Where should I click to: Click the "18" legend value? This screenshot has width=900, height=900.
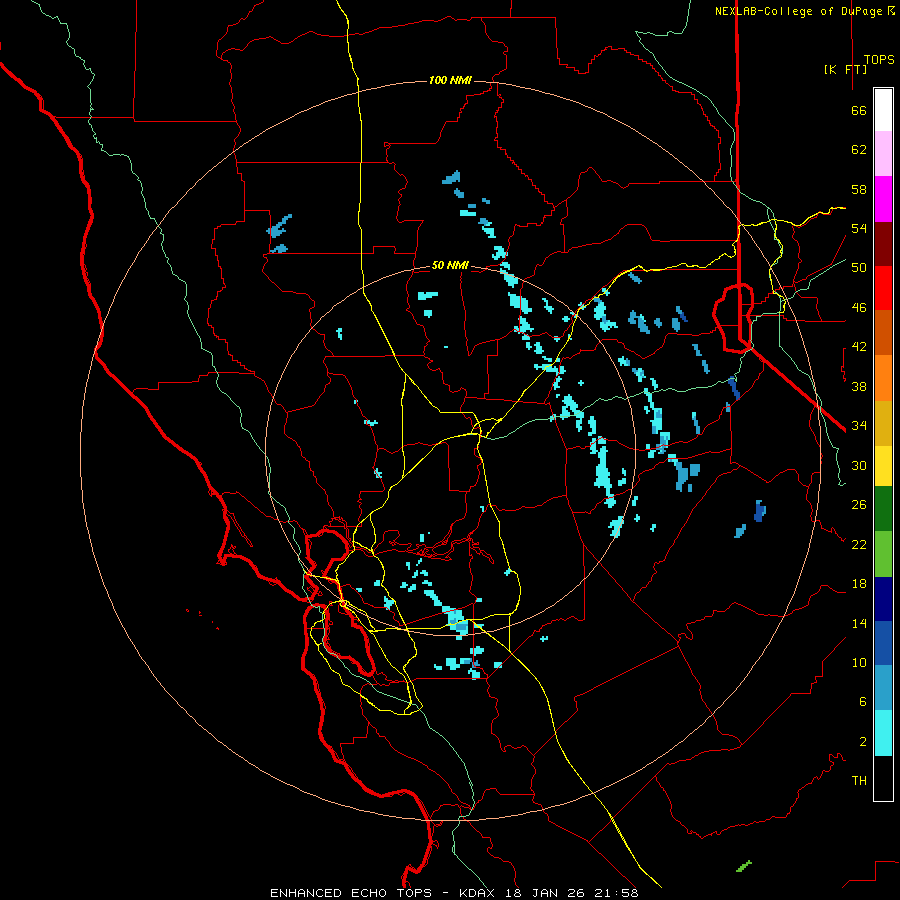(x=859, y=584)
